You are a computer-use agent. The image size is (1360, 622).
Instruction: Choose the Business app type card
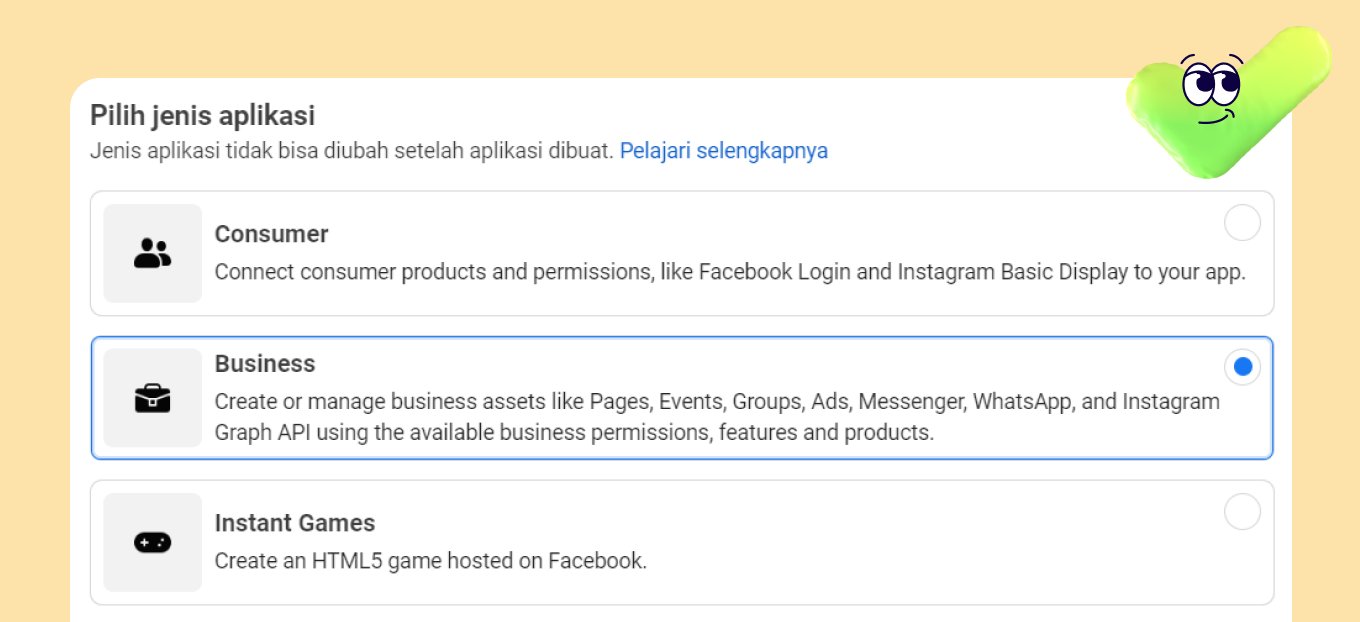(682, 398)
